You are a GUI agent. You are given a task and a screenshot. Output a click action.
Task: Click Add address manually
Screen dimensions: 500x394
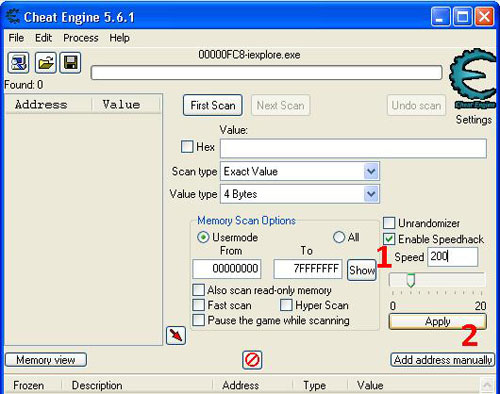(443, 360)
